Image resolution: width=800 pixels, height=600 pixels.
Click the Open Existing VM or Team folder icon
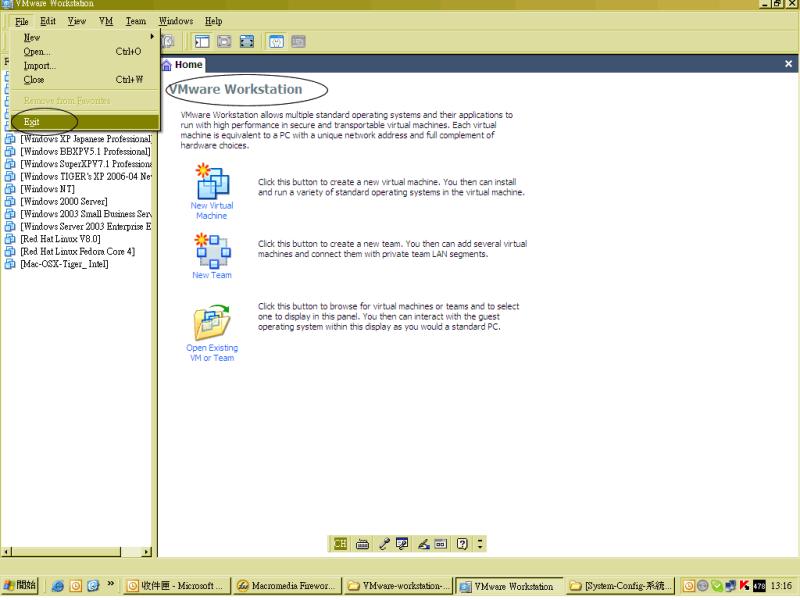tap(212, 322)
